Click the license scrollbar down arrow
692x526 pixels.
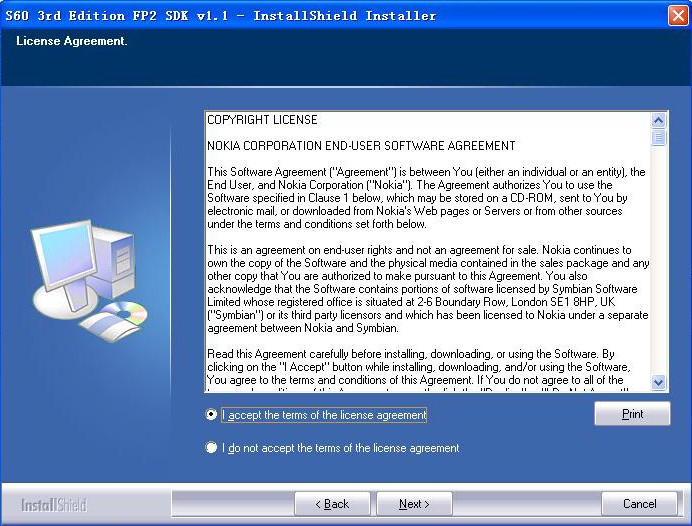click(658, 383)
